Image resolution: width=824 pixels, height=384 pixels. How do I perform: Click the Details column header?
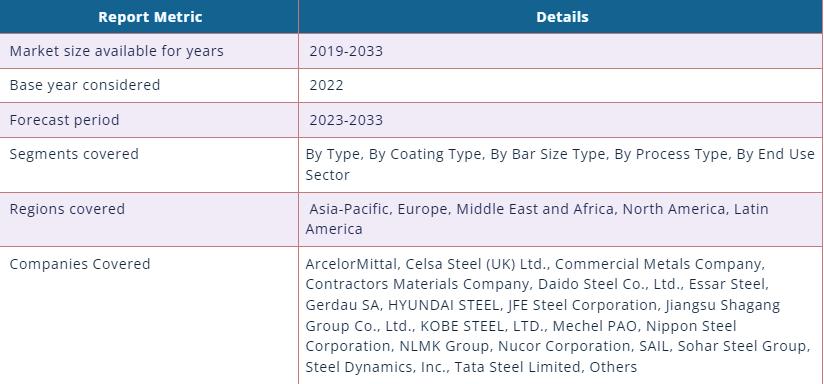(562, 17)
